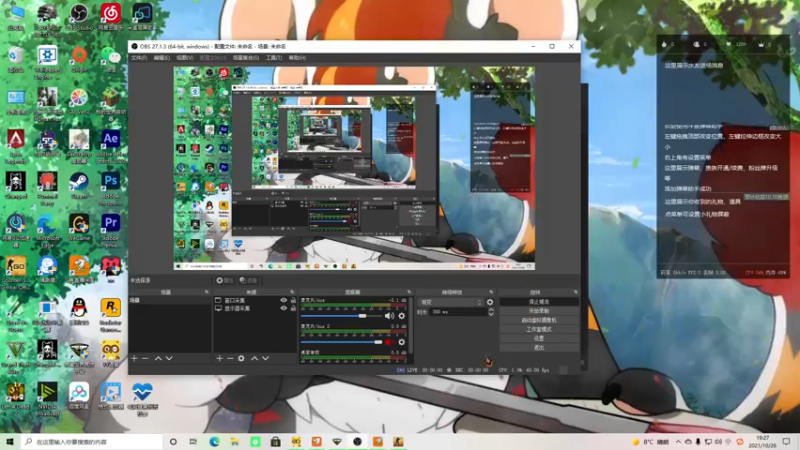Screen dimensions: 800x450
Task: Open the scene transition type dropdown
Action: click(x=451, y=302)
